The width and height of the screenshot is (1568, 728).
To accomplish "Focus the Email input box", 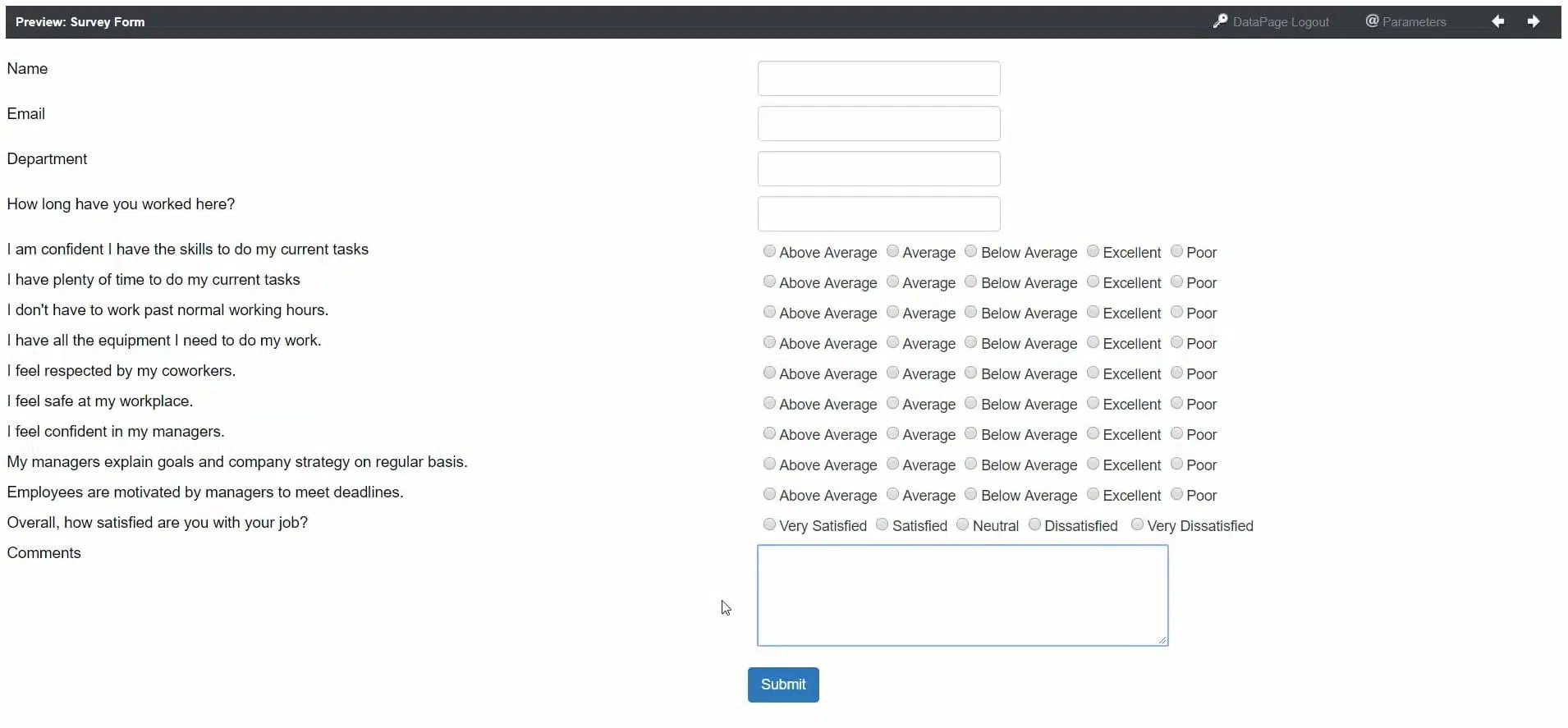I will tap(878, 124).
